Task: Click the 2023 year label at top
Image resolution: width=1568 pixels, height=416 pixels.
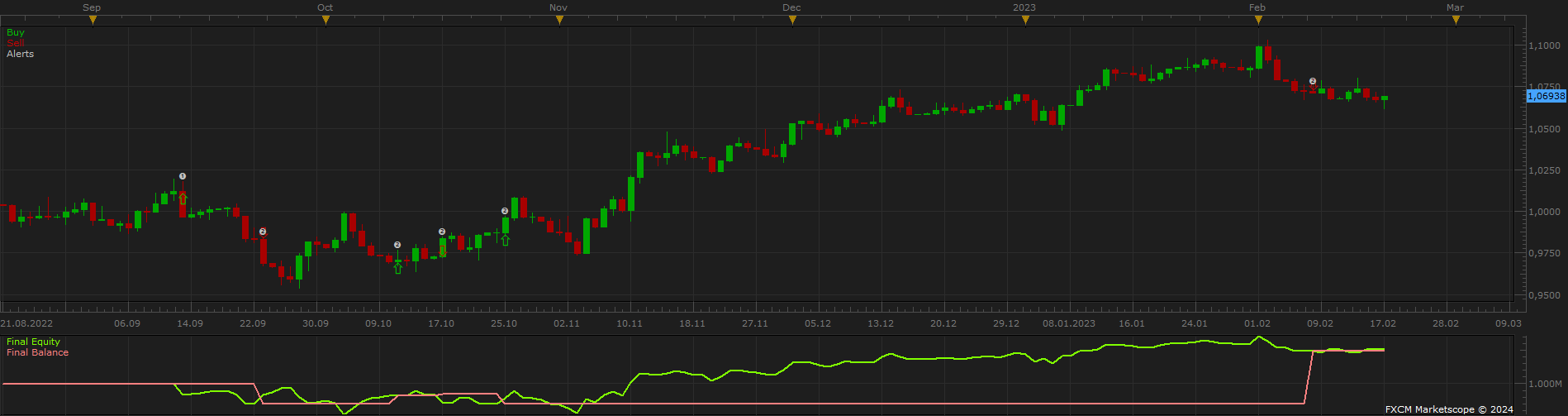Action: pos(1024,7)
